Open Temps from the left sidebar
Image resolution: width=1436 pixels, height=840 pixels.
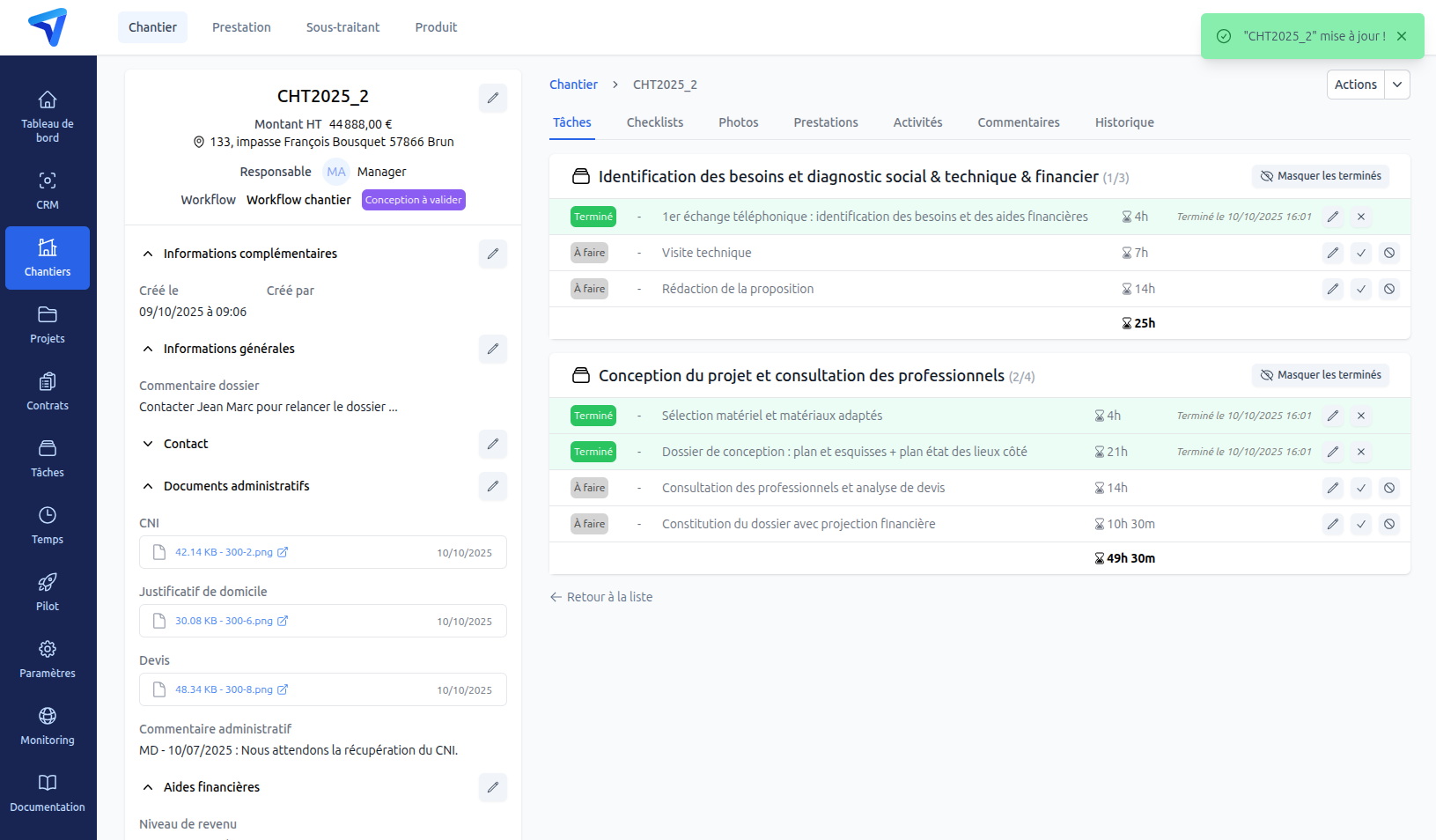tap(47, 524)
